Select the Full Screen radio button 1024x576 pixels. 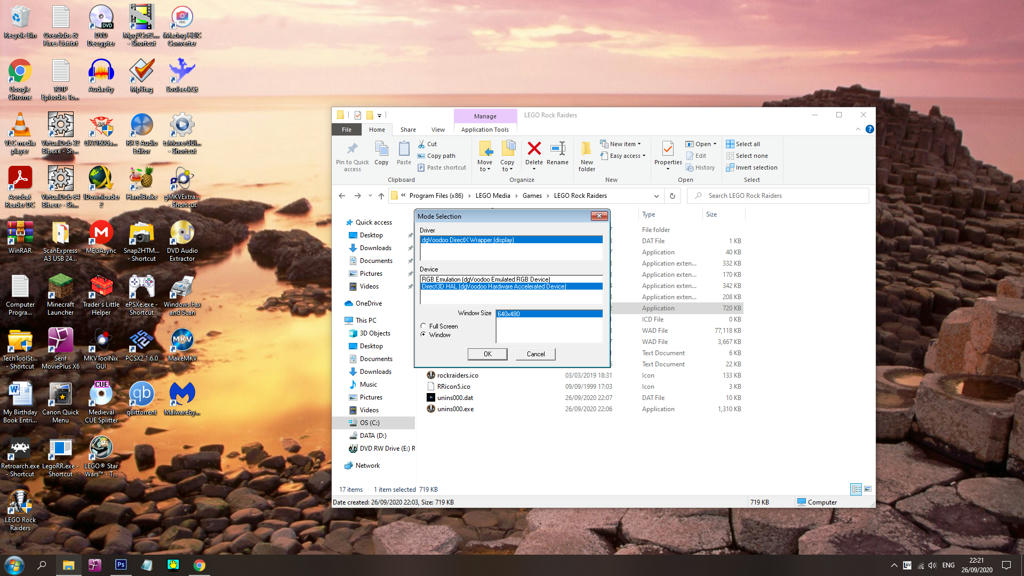click(x=423, y=326)
